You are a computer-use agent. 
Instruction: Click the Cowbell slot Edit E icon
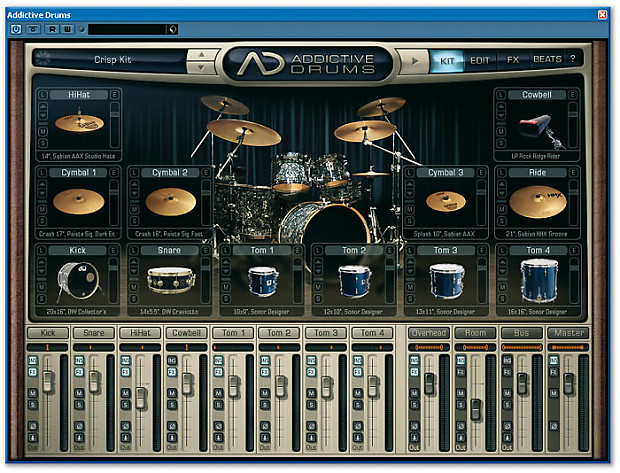coord(573,95)
